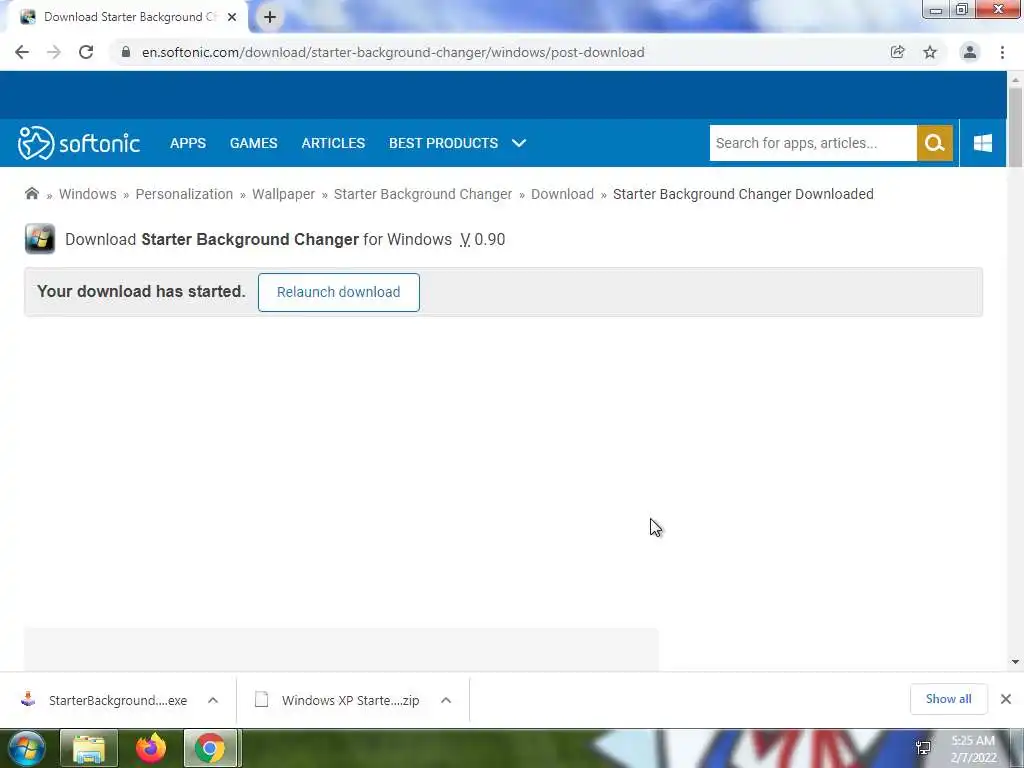1024x768 pixels.
Task: Open the Personalization breadcrumb link
Action: [x=184, y=194]
